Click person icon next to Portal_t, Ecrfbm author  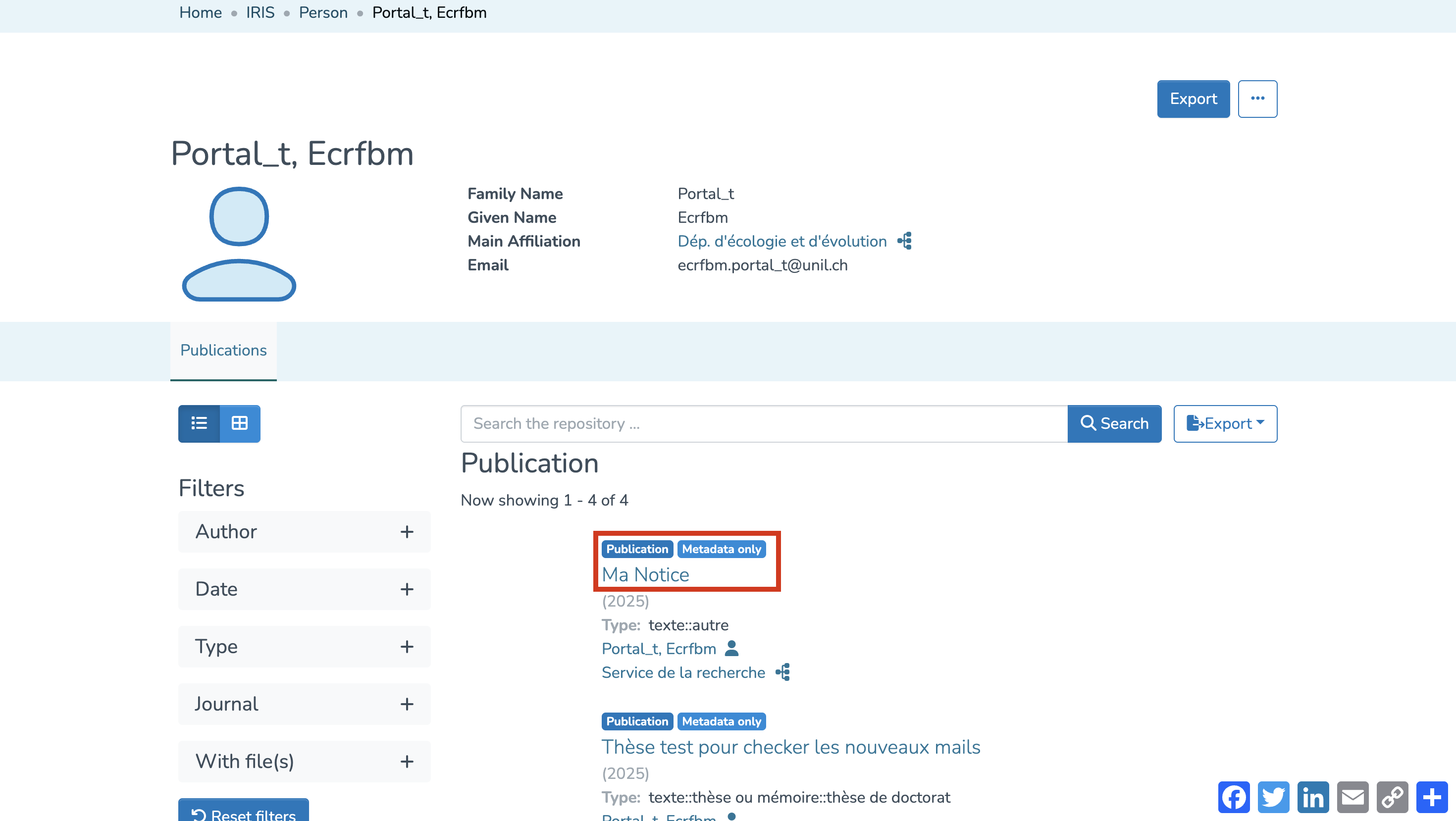[x=731, y=648]
